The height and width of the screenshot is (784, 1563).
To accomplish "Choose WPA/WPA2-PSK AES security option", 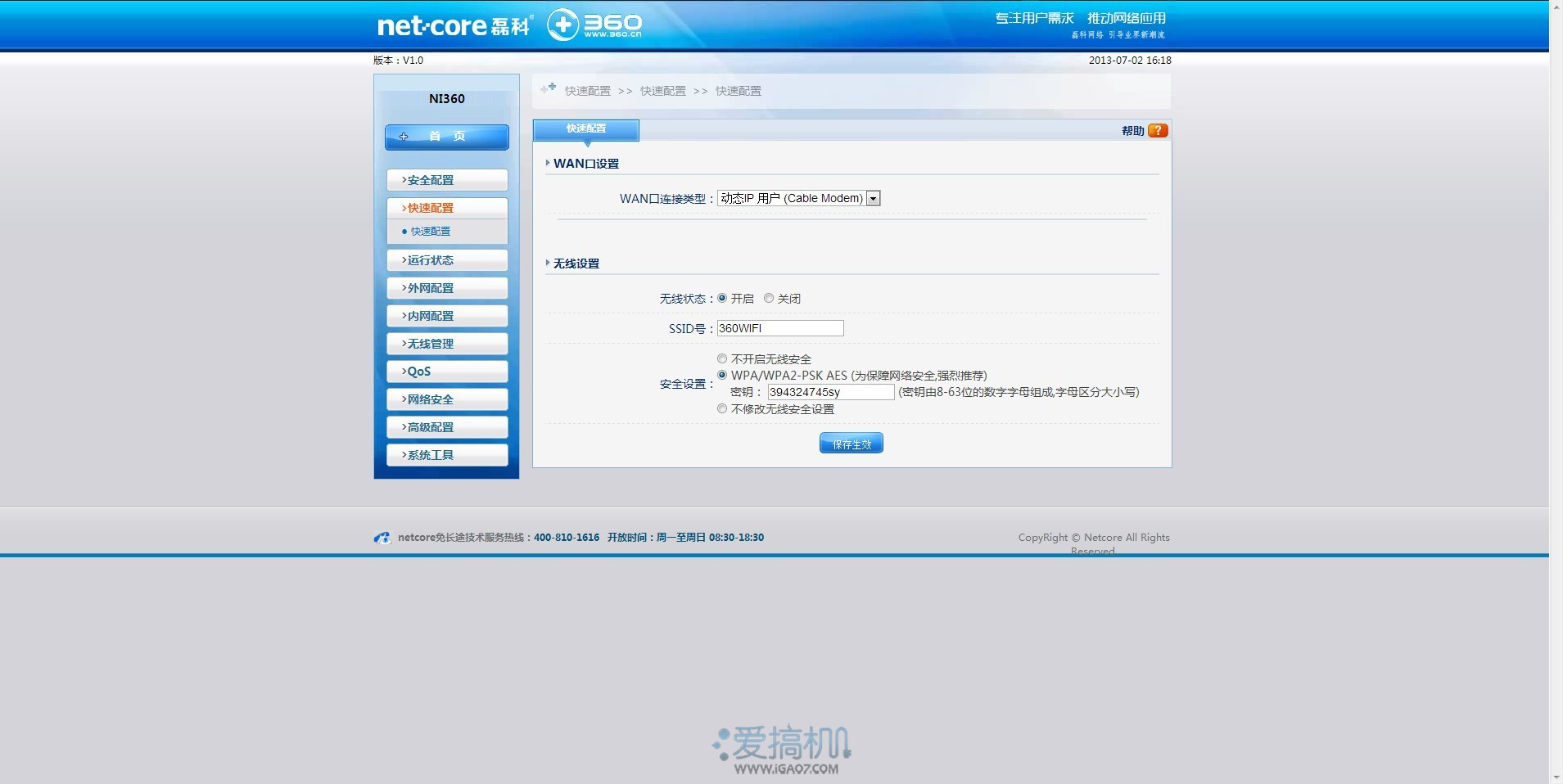I will click(722, 375).
